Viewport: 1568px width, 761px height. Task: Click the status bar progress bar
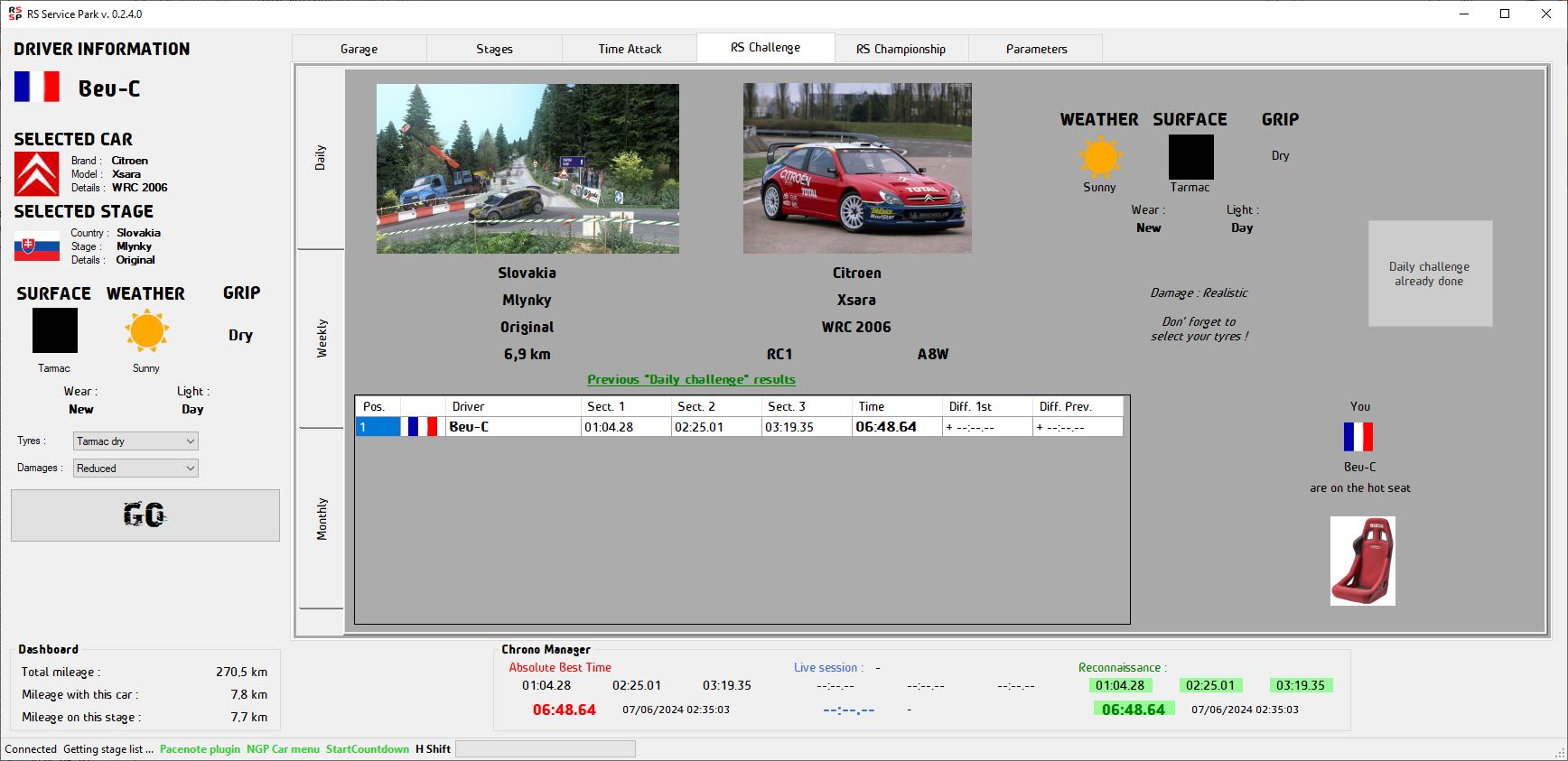[x=546, y=749]
